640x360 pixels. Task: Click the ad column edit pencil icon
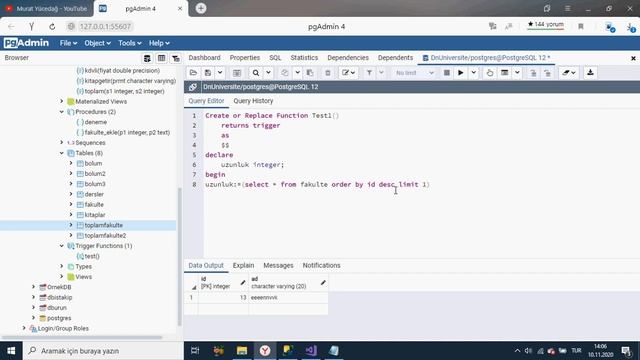[323, 282]
